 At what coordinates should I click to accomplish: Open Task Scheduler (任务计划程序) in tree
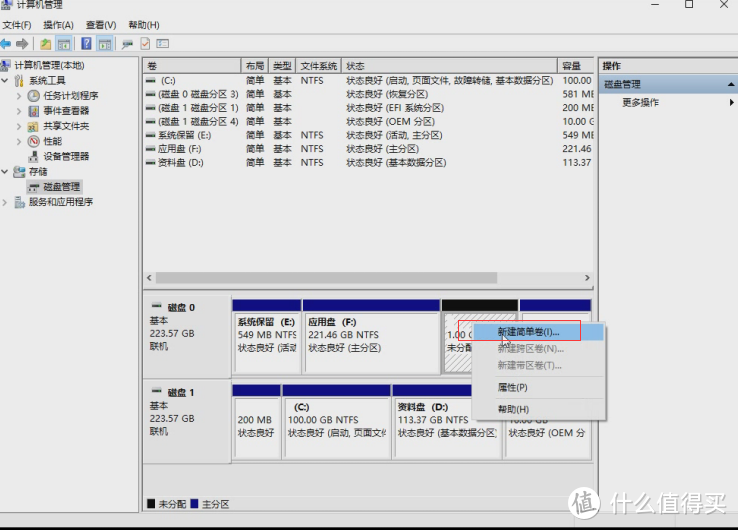tap(69, 96)
